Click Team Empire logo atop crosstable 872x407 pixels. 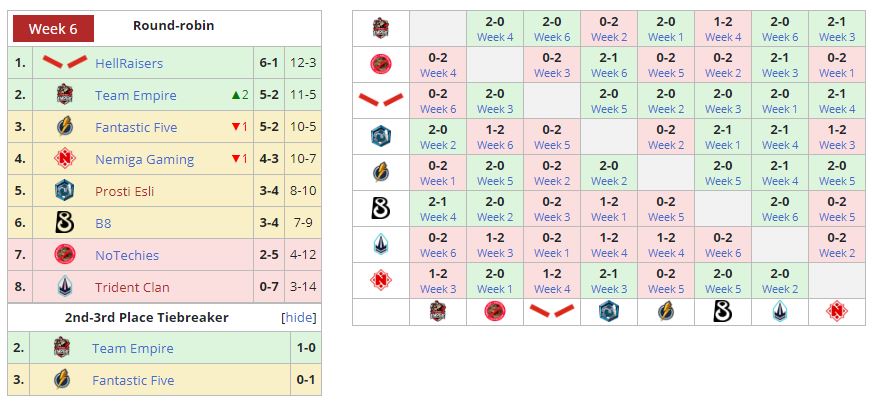tap(380, 28)
